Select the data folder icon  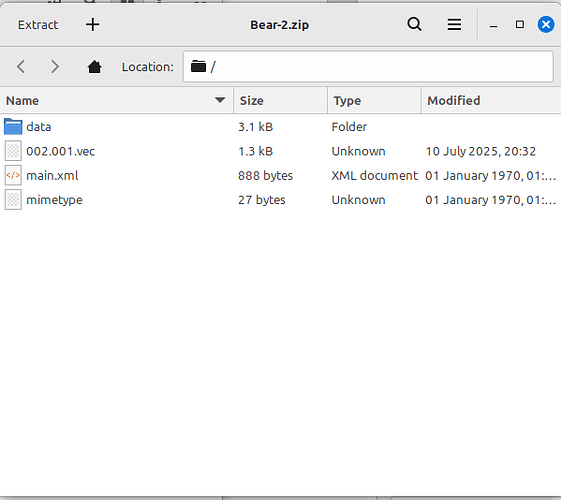tap(13, 127)
